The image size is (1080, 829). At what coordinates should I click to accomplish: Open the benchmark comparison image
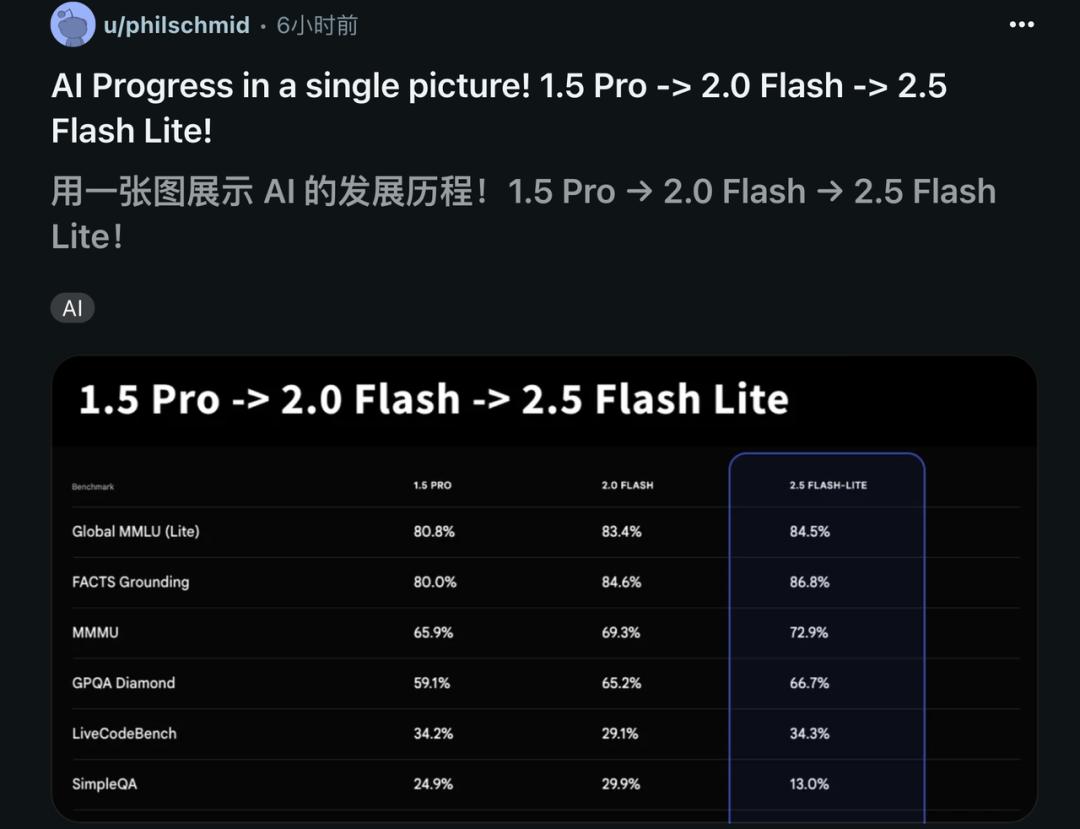pyautogui.click(x=544, y=589)
